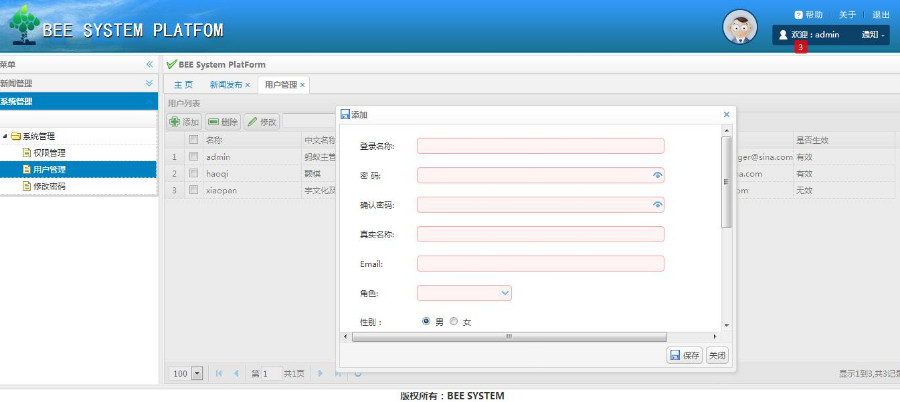Click the 修改 edit button

coord(262,122)
